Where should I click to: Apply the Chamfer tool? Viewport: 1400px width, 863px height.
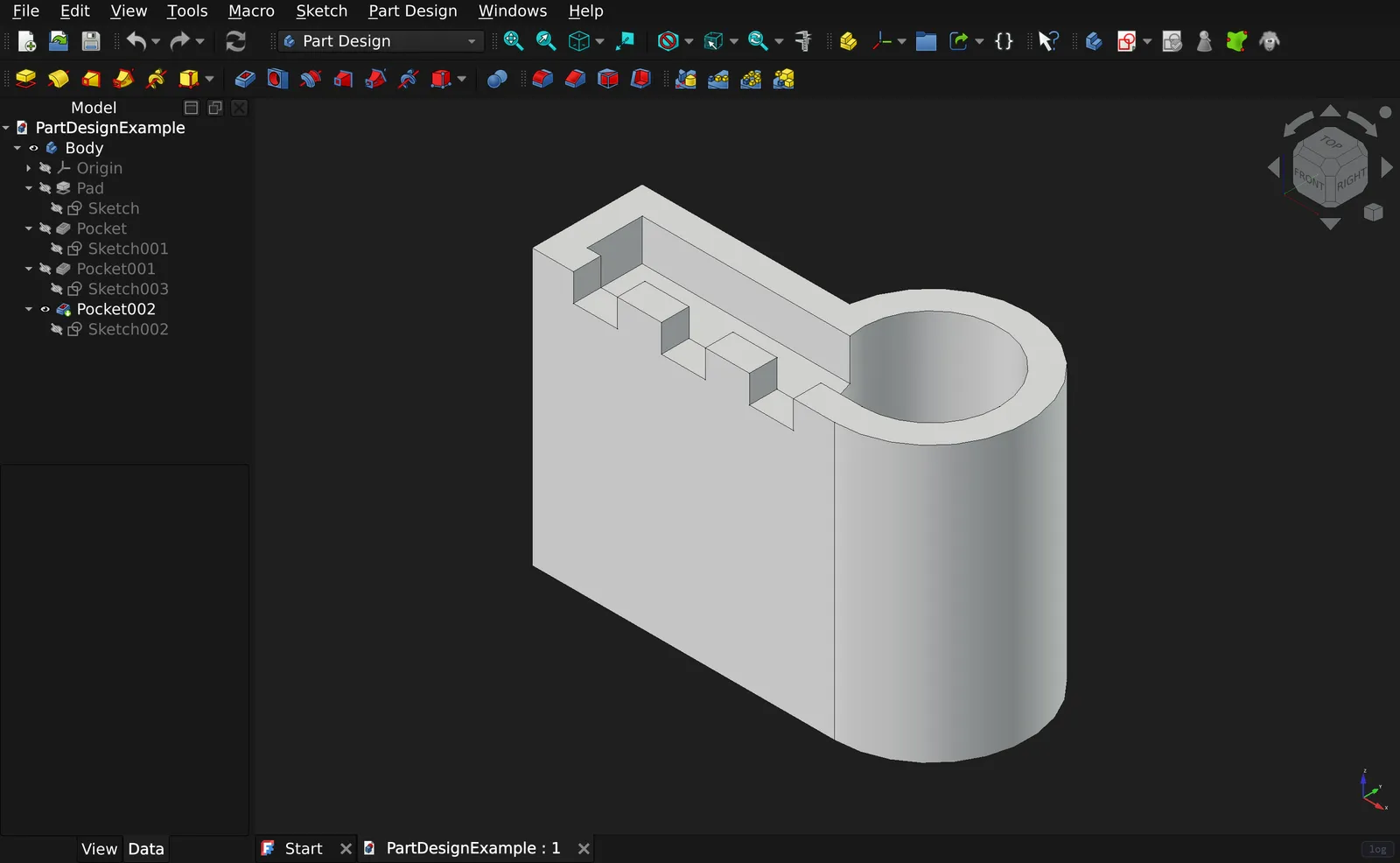(575, 80)
